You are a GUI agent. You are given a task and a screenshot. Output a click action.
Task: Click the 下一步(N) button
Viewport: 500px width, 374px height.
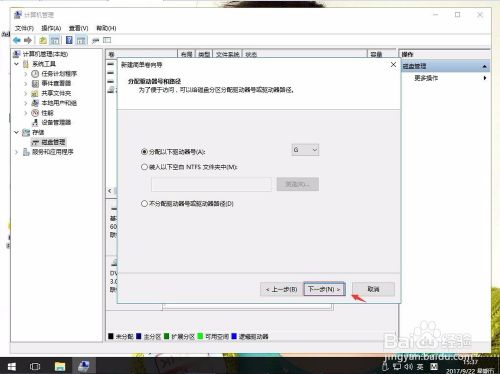(x=324, y=289)
